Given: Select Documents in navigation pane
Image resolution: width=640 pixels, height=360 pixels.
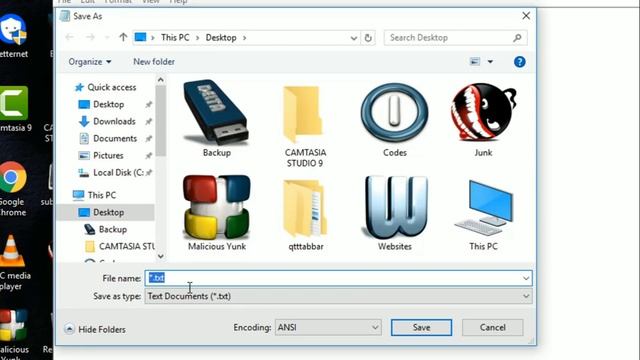Looking at the screenshot, I should (108, 139).
